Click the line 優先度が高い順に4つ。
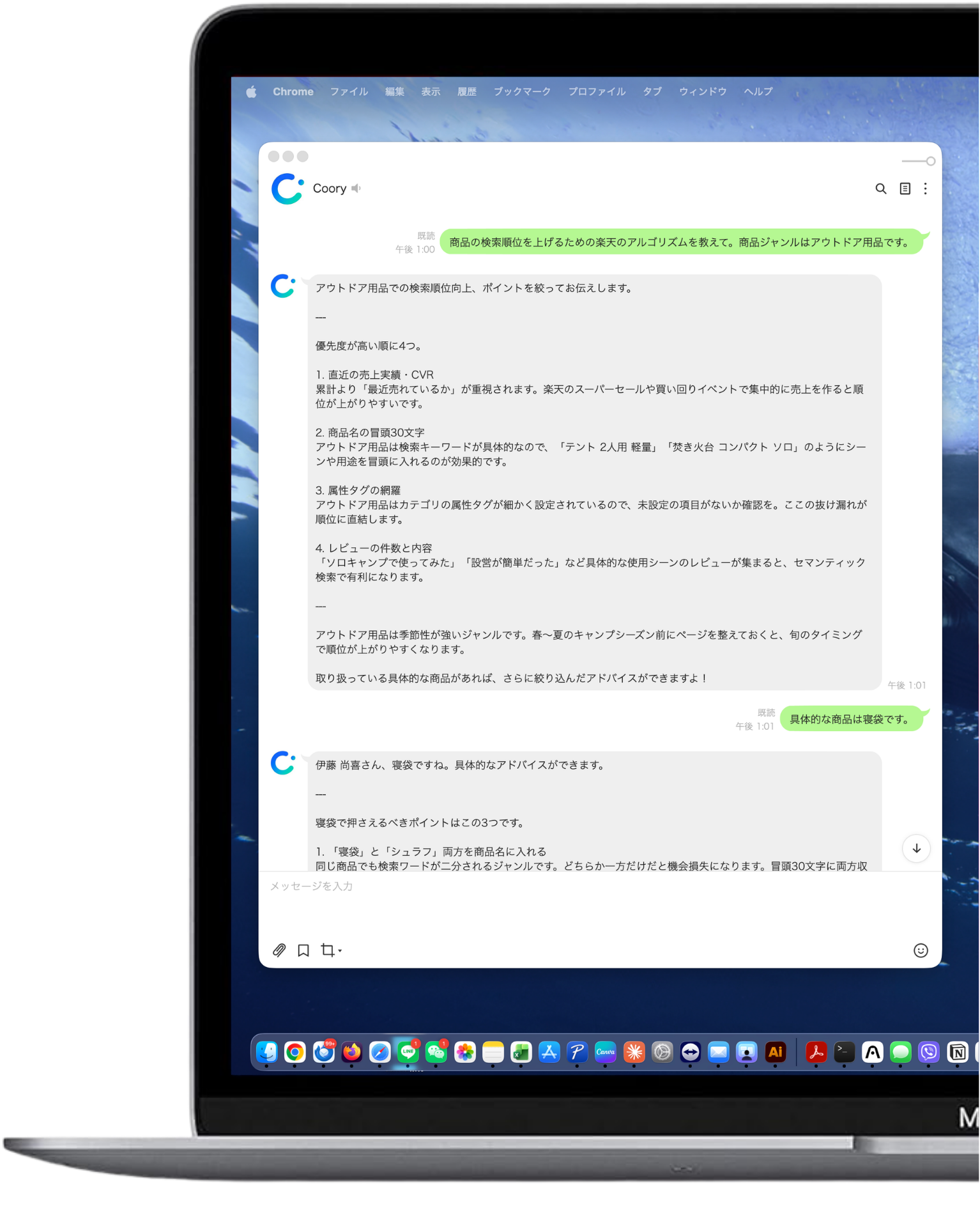Image resolution: width=980 pixels, height=1206 pixels. (369, 346)
